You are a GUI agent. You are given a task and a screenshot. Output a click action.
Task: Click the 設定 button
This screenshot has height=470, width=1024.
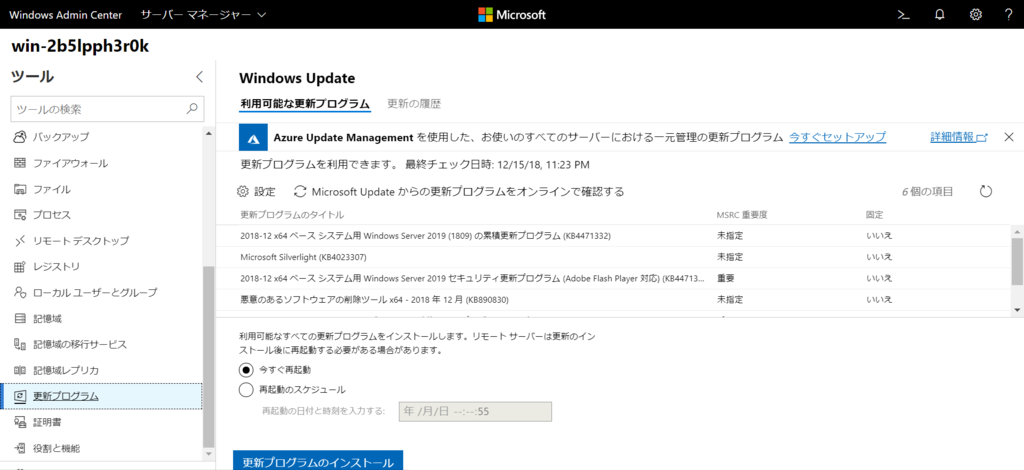point(256,192)
